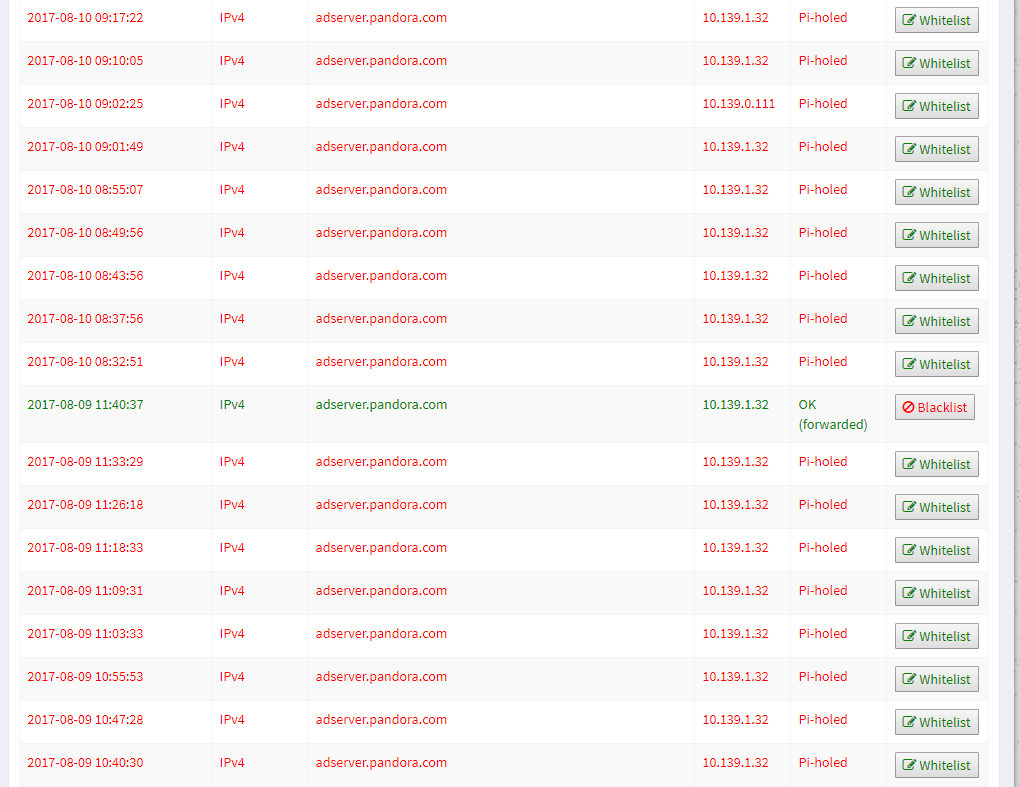This screenshot has width=1020, height=787.
Task: Click the Whitelist edit icon in the 10.139.0.111 row
Action: coord(909,106)
